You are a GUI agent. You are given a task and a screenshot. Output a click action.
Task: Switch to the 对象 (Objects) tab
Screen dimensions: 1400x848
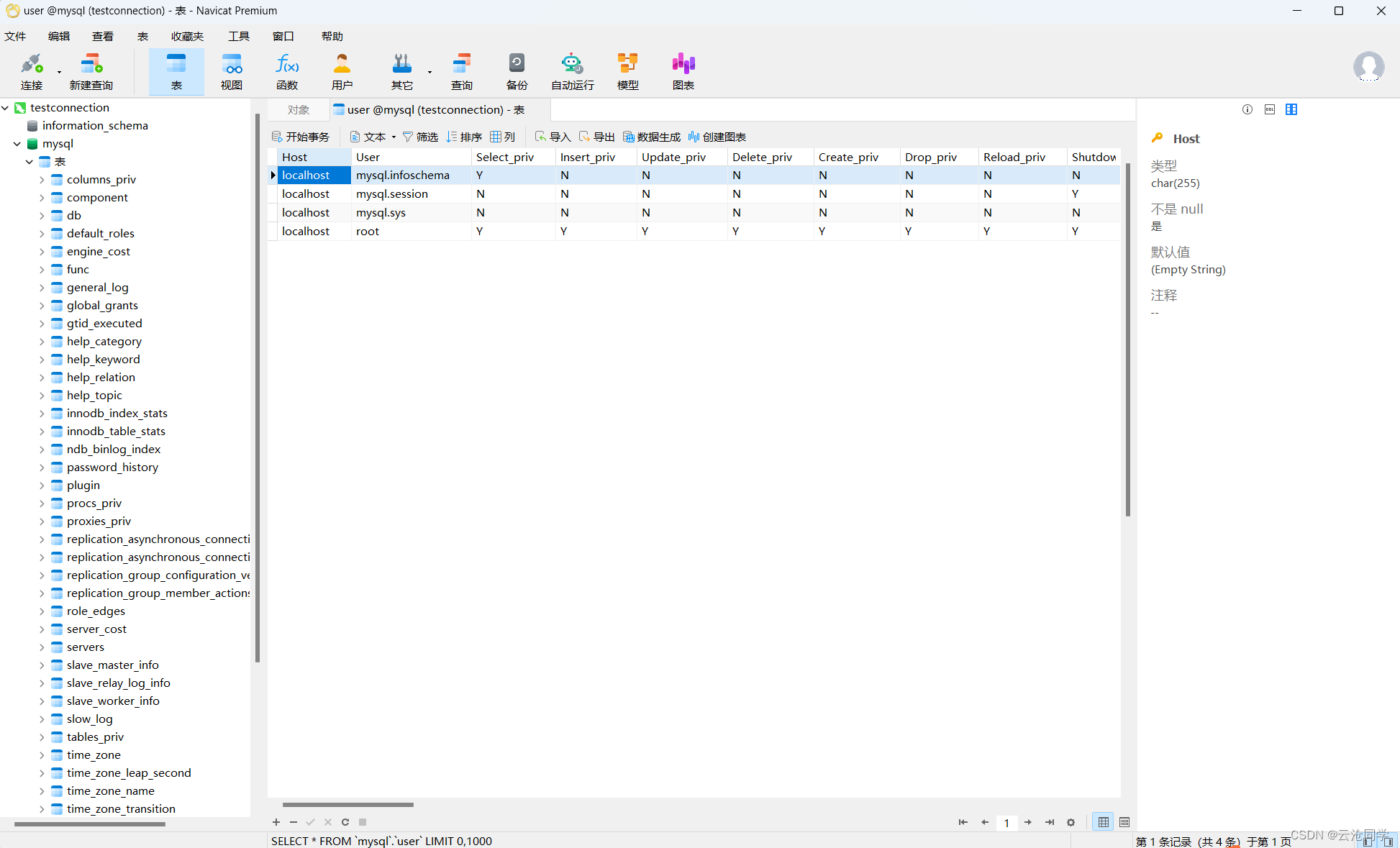click(x=298, y=110)
